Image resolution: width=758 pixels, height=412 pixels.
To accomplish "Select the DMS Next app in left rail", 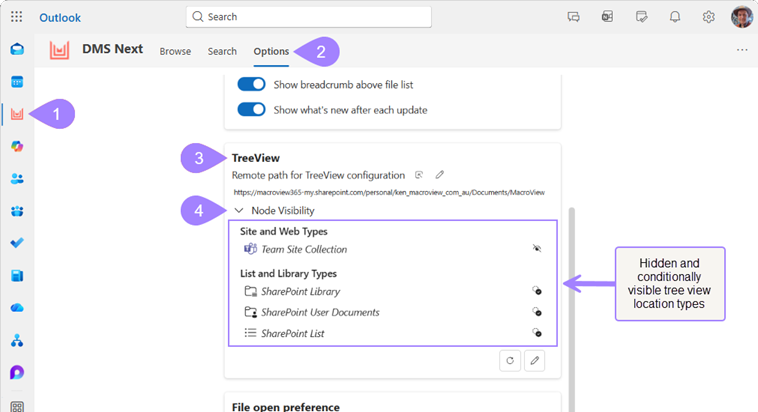I will [x=17, y=114].
